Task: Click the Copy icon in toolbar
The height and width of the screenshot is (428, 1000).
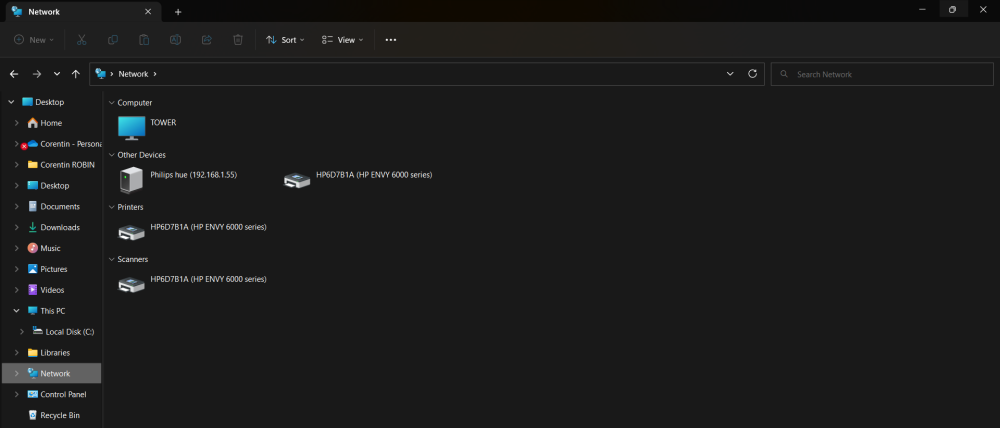Action: (x=113, y=40)
